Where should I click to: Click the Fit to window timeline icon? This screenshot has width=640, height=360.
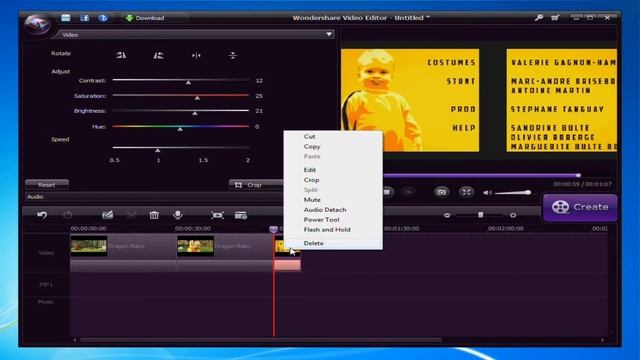click(217, 215)
